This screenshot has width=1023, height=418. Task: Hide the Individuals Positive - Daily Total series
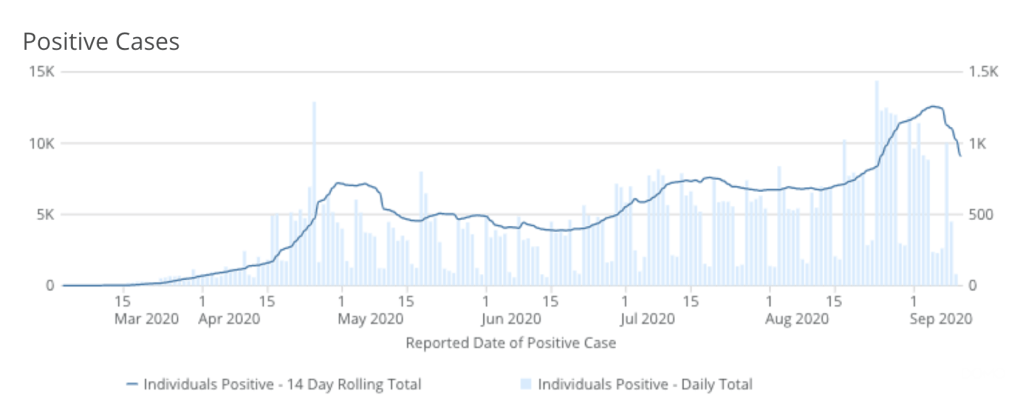(644, 384)
